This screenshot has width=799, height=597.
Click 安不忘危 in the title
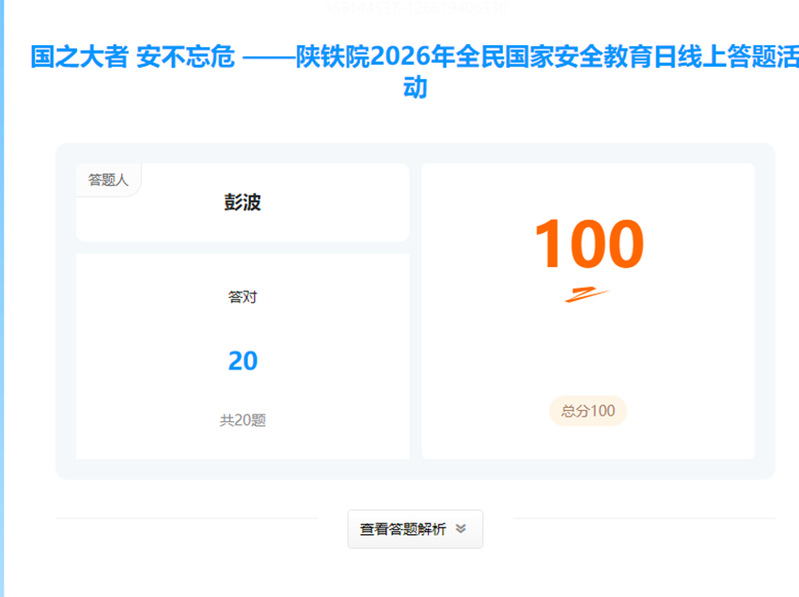tap(186, 57)
